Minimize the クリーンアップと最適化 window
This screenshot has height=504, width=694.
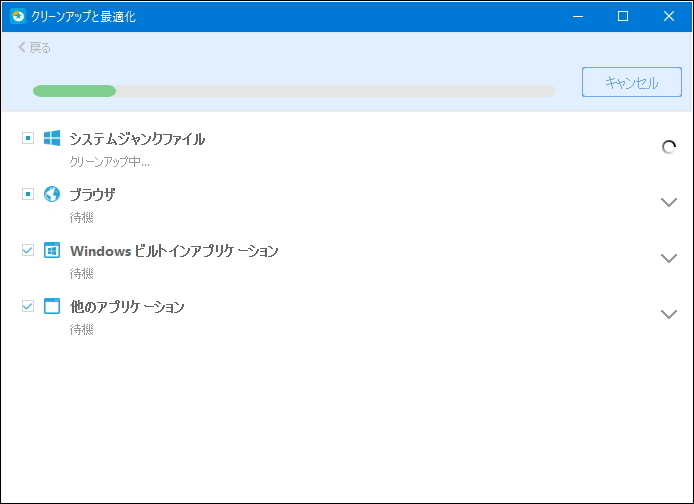(578, 16)
